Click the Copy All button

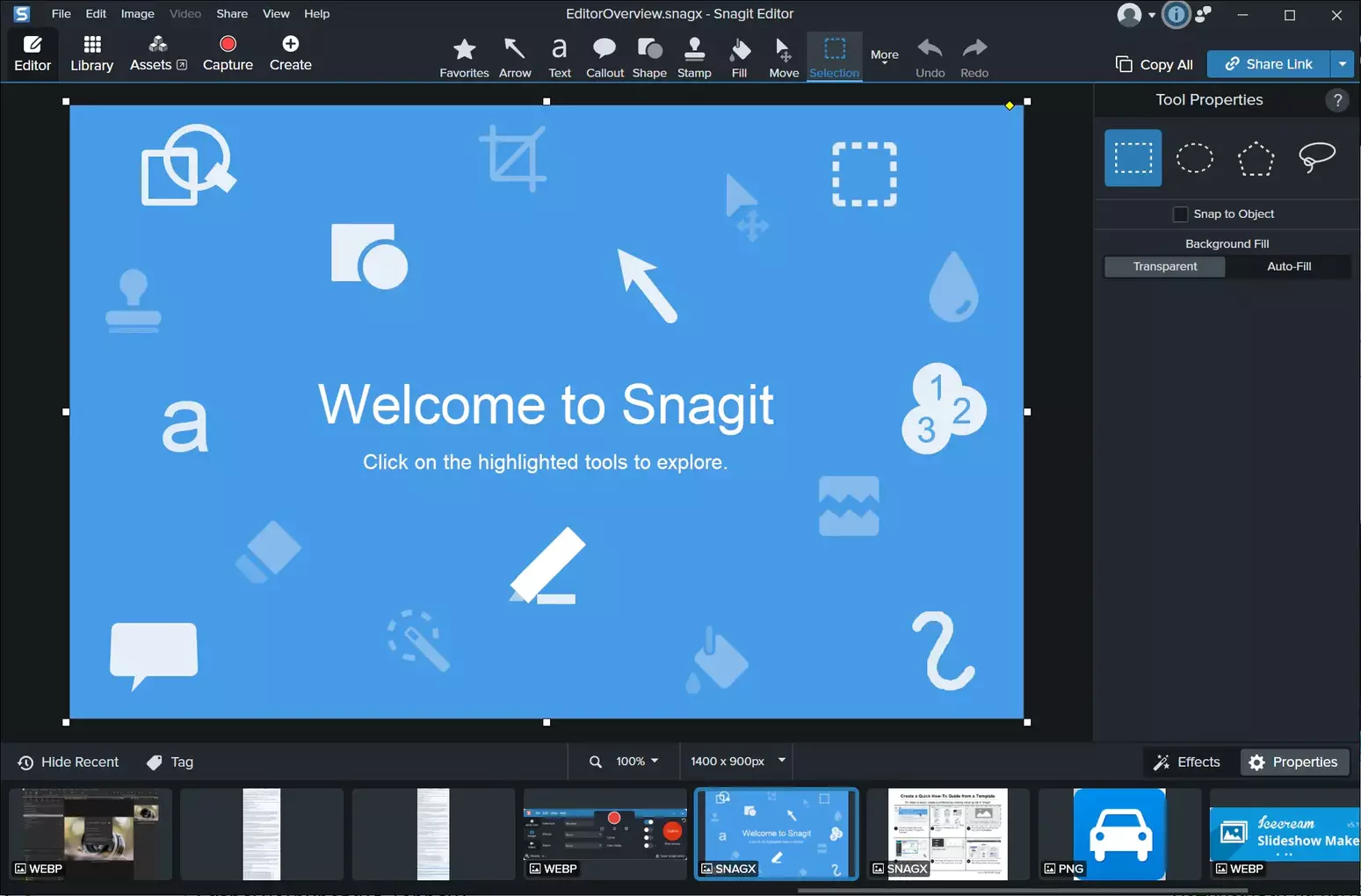click(x=1155, y=64)
